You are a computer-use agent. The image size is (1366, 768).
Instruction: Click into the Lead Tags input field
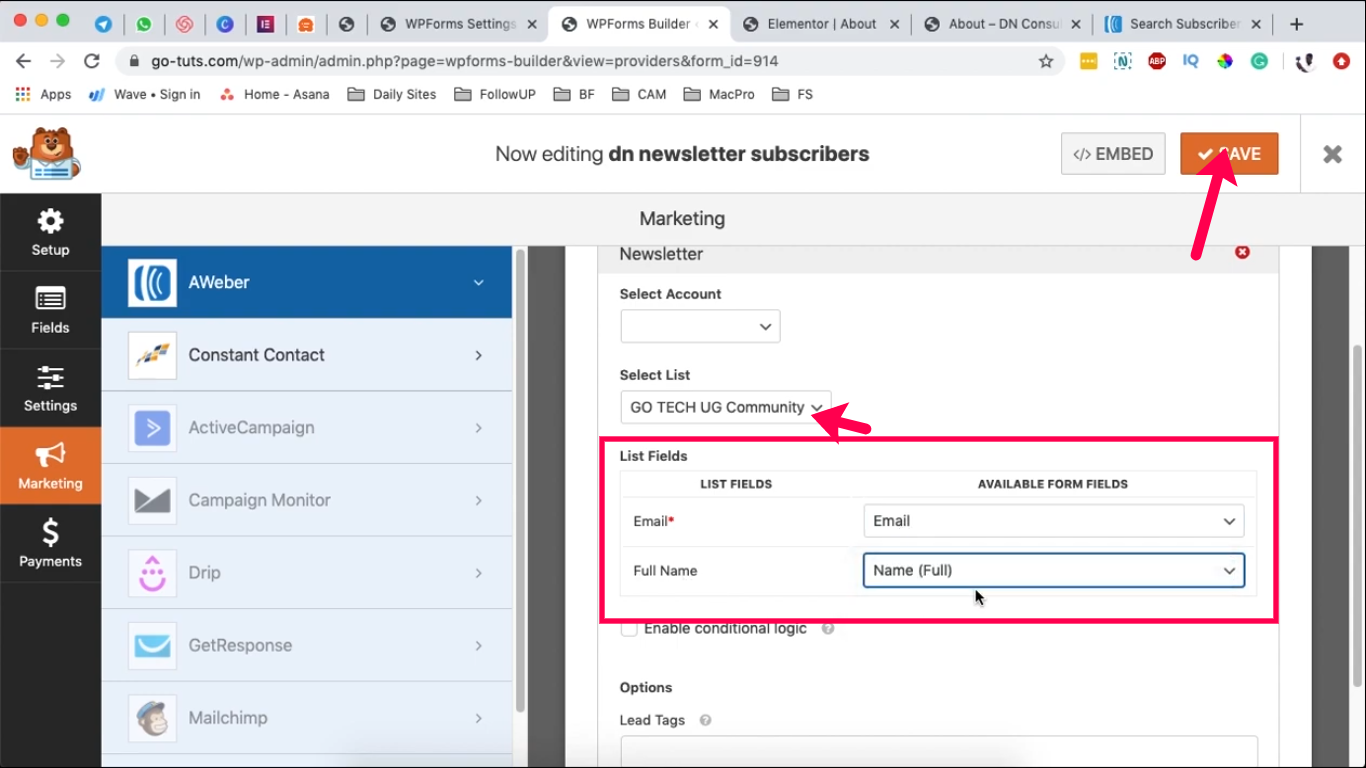coord(939,751)
